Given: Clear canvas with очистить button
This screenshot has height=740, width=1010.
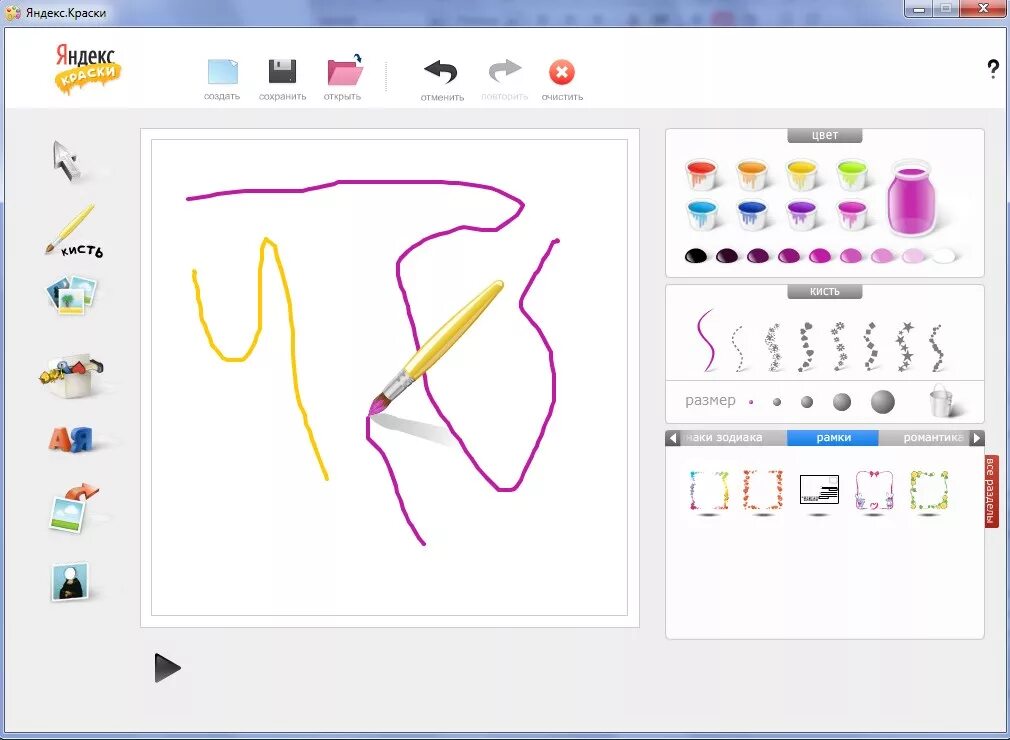Looking at the screenshot, I should click(x=562, y=80).
